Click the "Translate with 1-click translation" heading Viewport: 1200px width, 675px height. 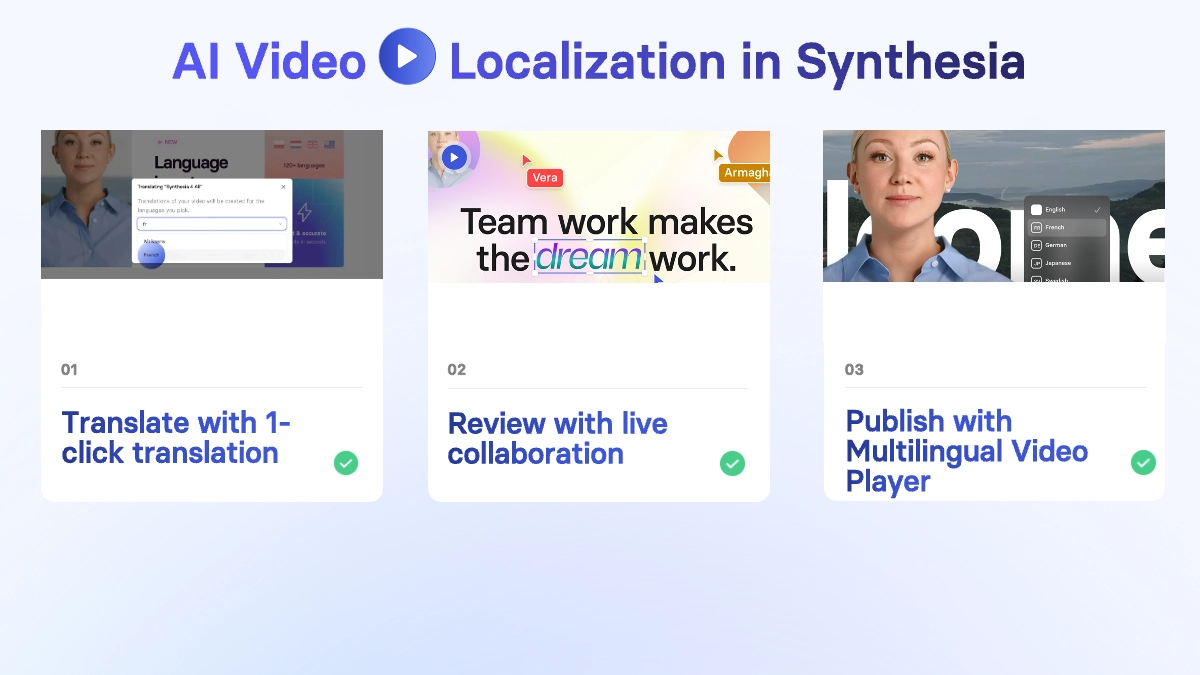pyautogui.click(x=176, y=438)
